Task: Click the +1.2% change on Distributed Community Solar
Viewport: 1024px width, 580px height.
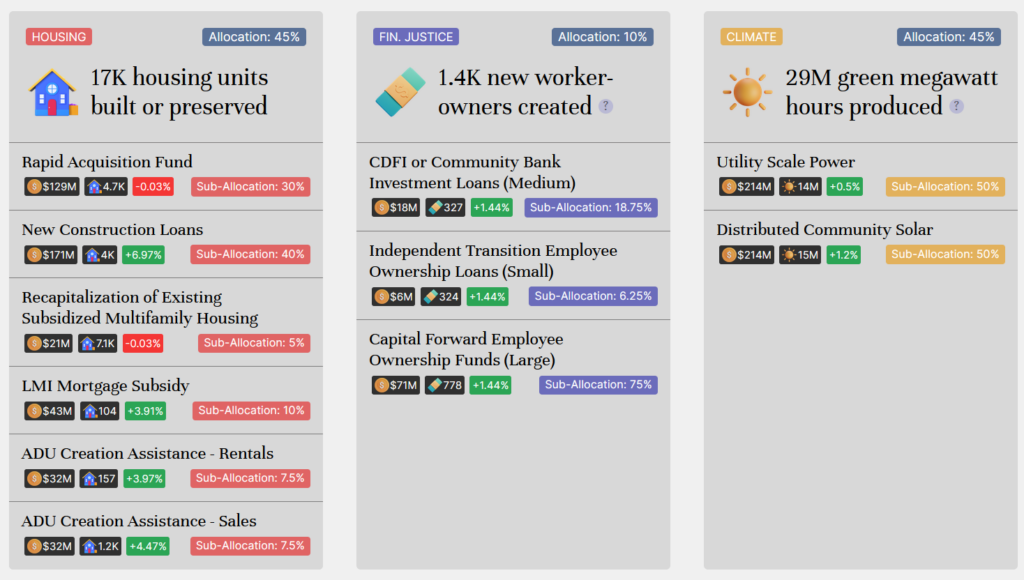Action: pos(844,255)
